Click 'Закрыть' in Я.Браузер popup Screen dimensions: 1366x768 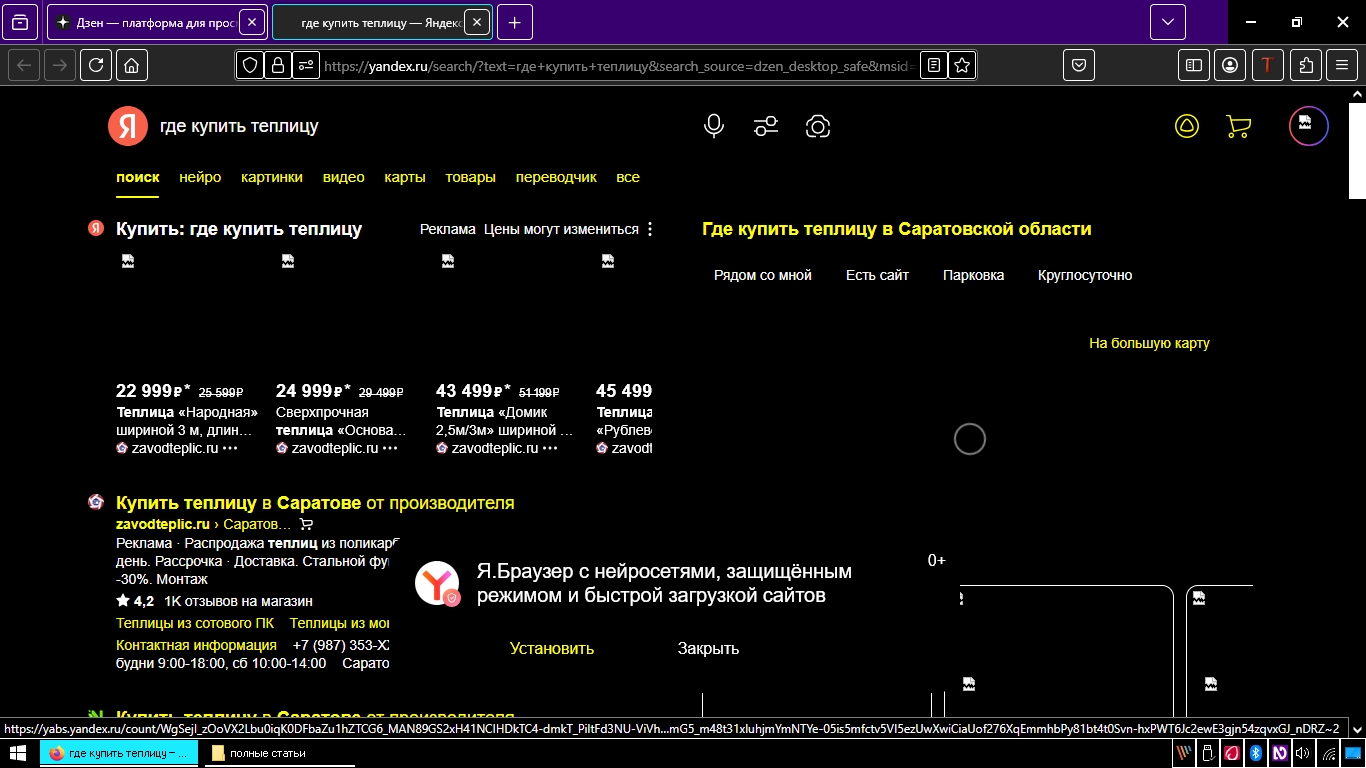[x=708, y=648]
